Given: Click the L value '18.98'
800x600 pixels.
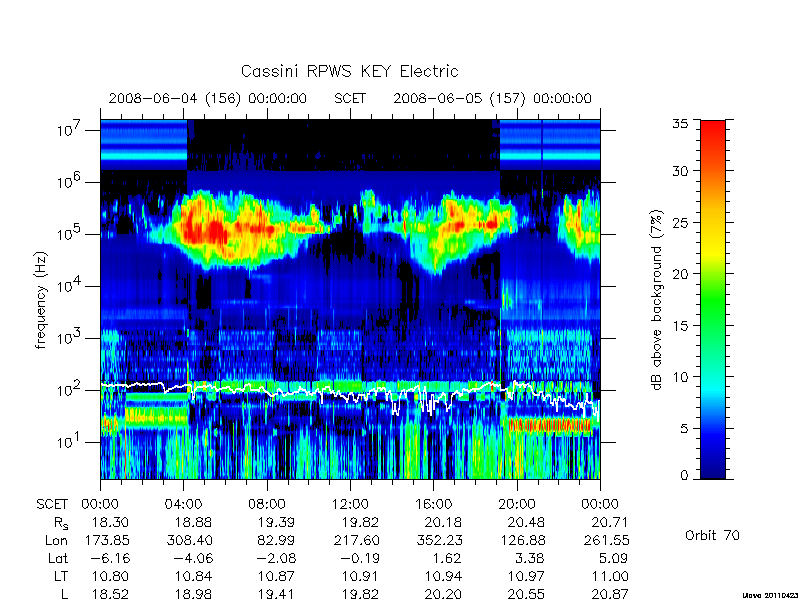Looking at the screenshot, I should 193,594.
